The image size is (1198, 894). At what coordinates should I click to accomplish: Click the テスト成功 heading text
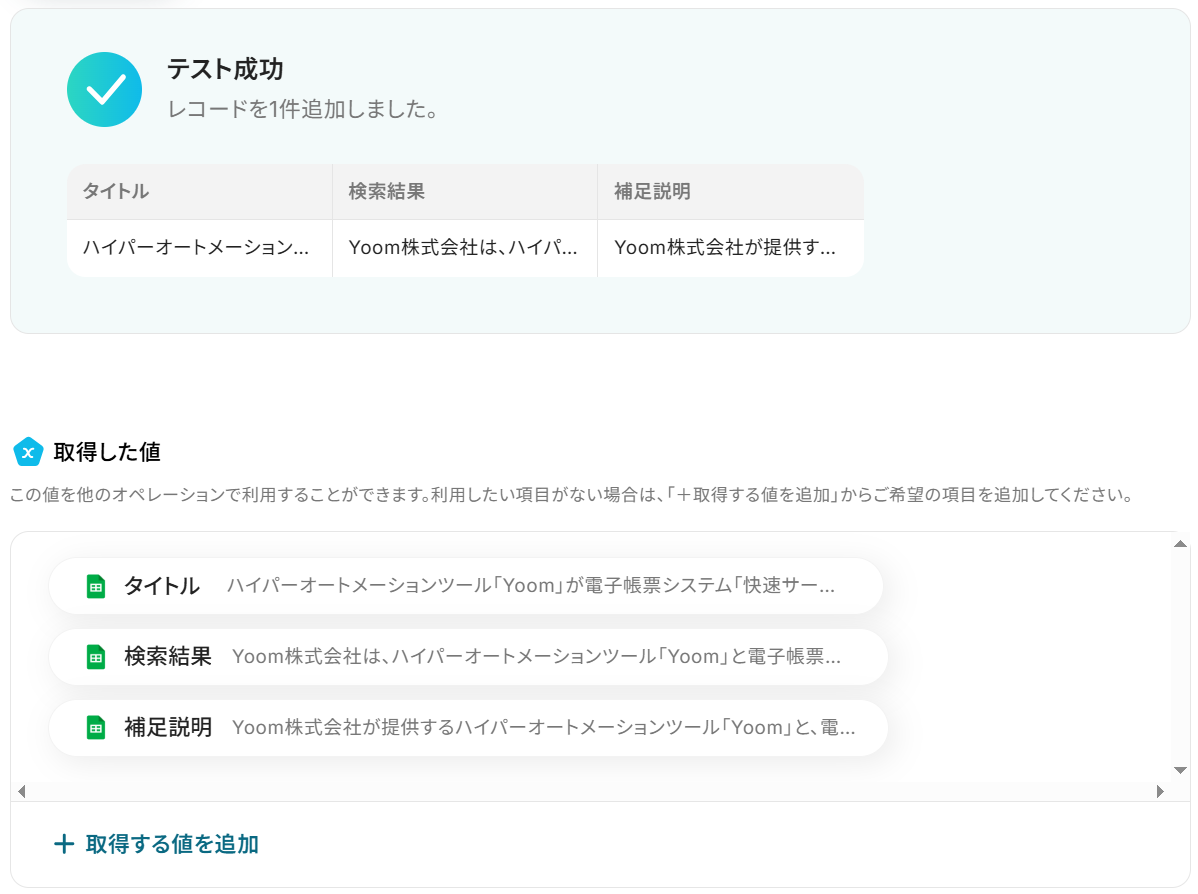tap(225, 70)
